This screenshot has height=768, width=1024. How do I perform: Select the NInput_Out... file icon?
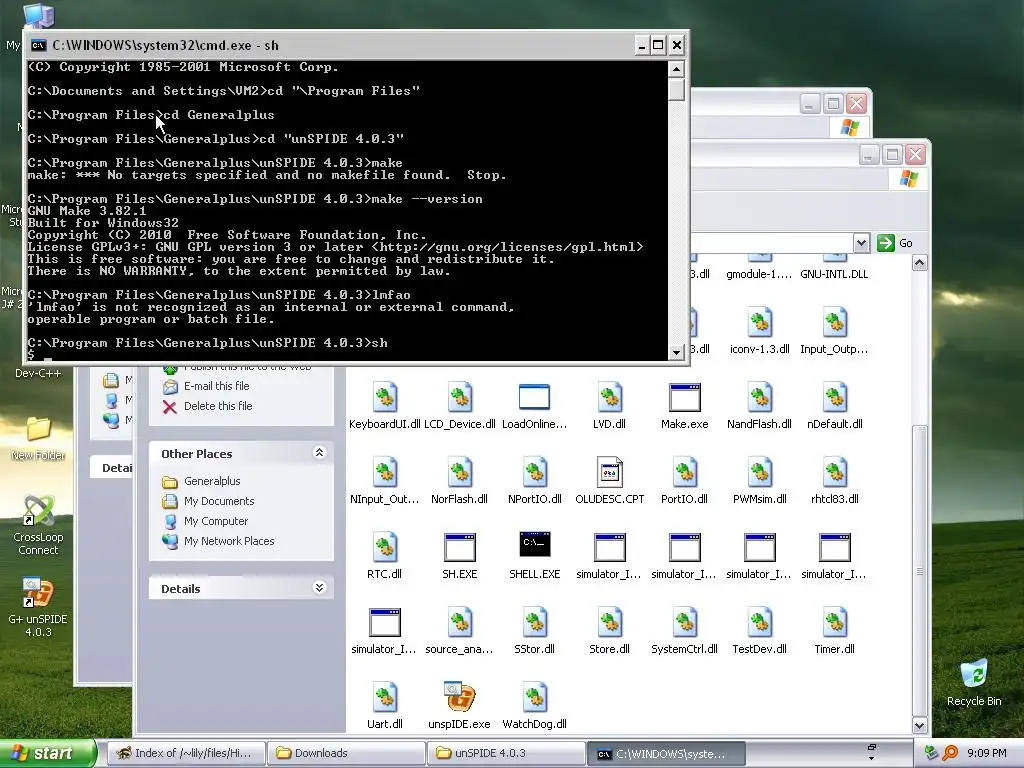click(x=385, y=472)
